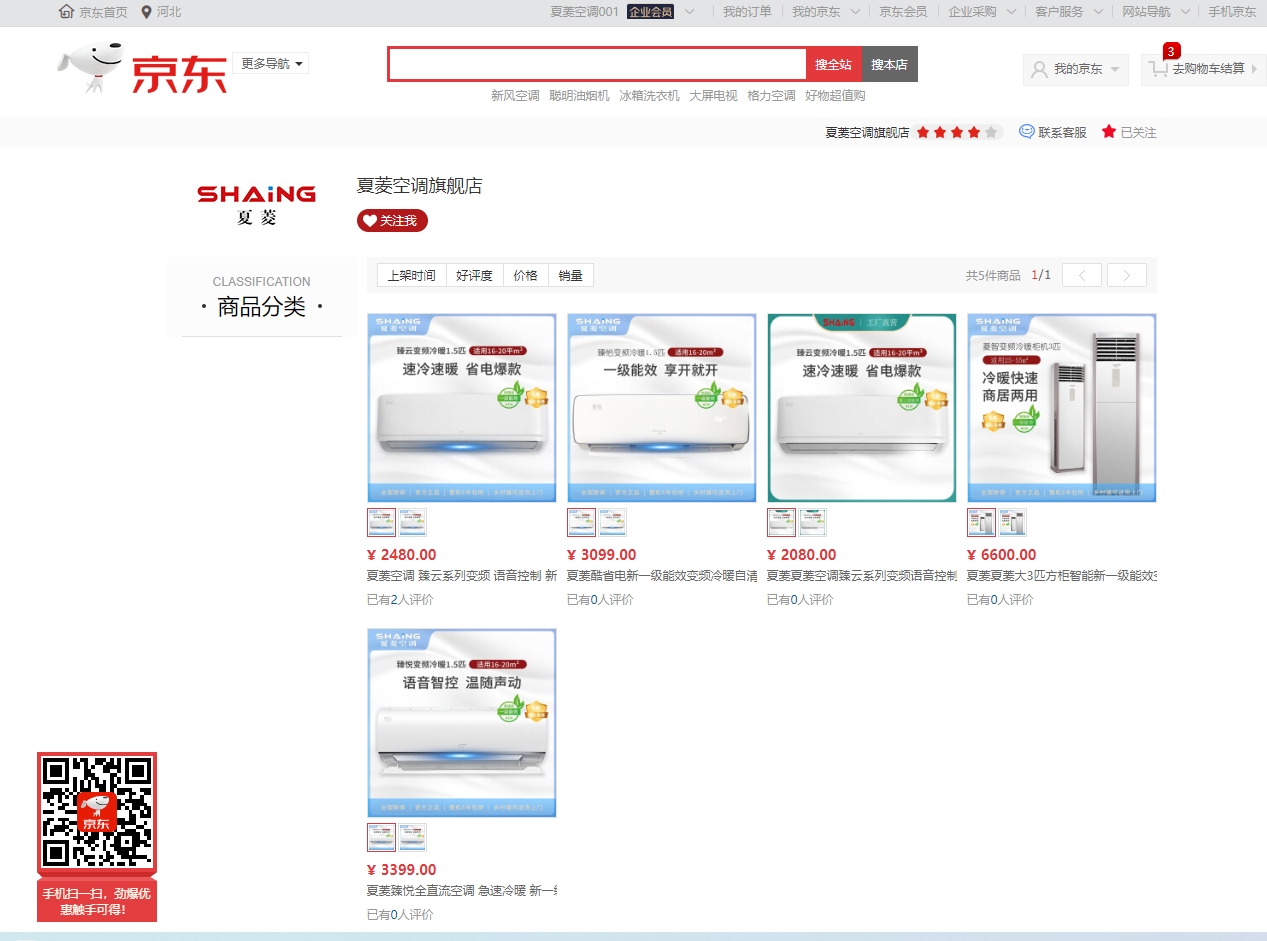This screenshot has height=941, width=1267.
Task: Click the 夏菱空调旗舰店 link in store bar
Action: click(867, 132)
